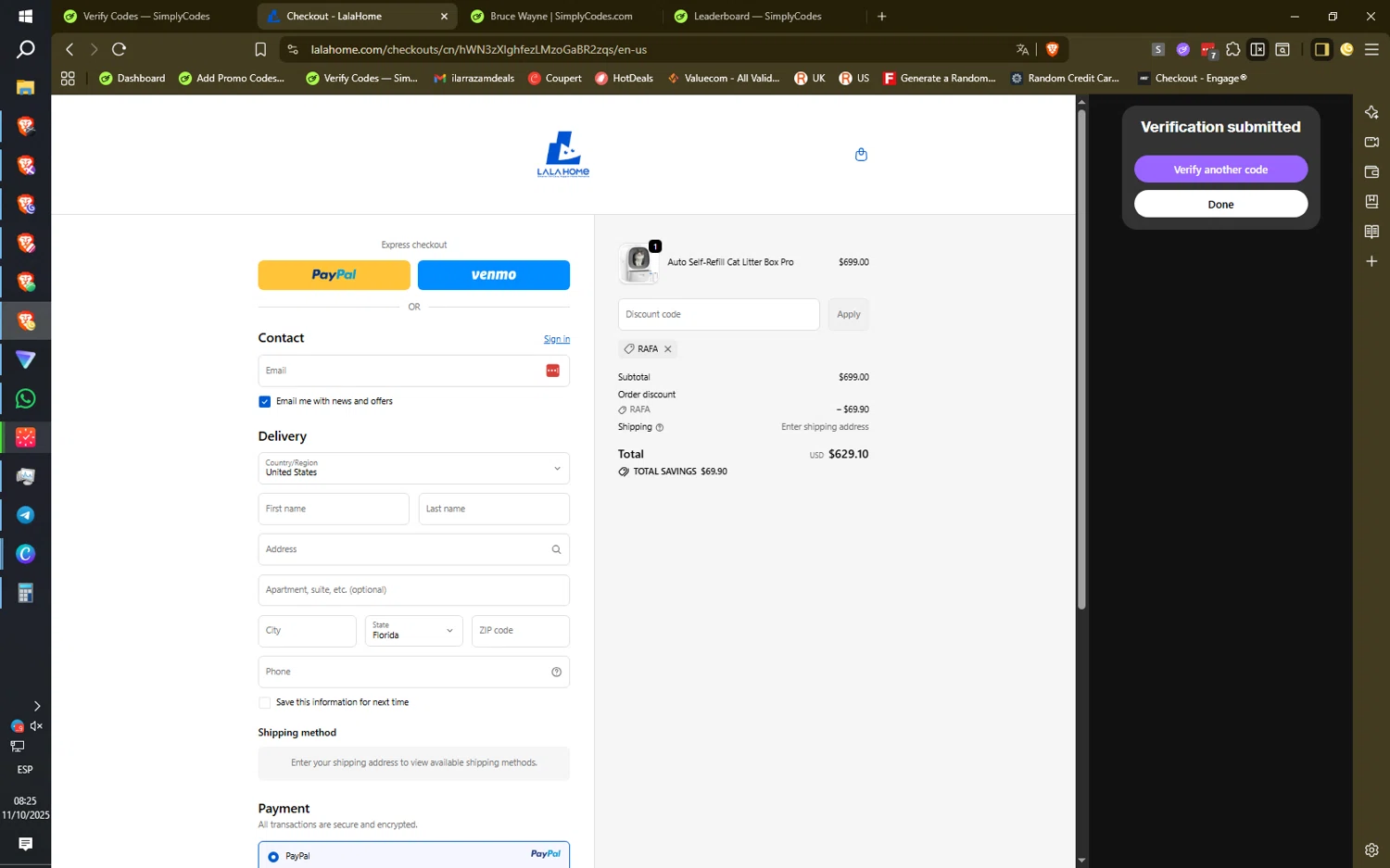Click the shipping info help icon
1390x868 pixels.
[660, 428]
